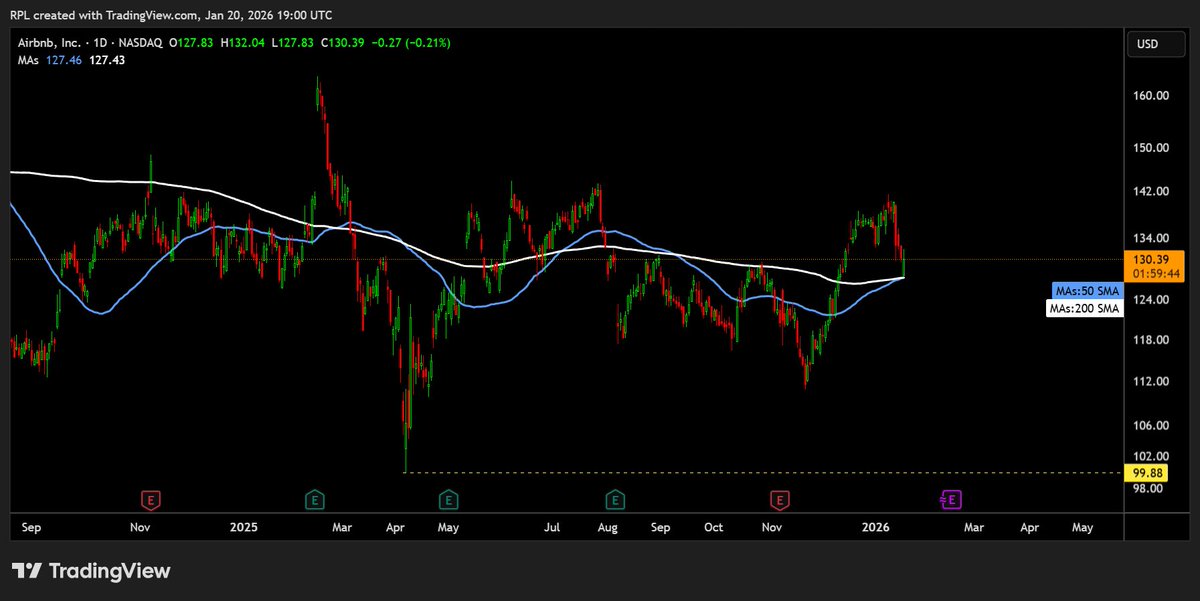Screen dimensions: 1200x601
Task: Click the Aug label on time axis
Action: coord(607,526)
